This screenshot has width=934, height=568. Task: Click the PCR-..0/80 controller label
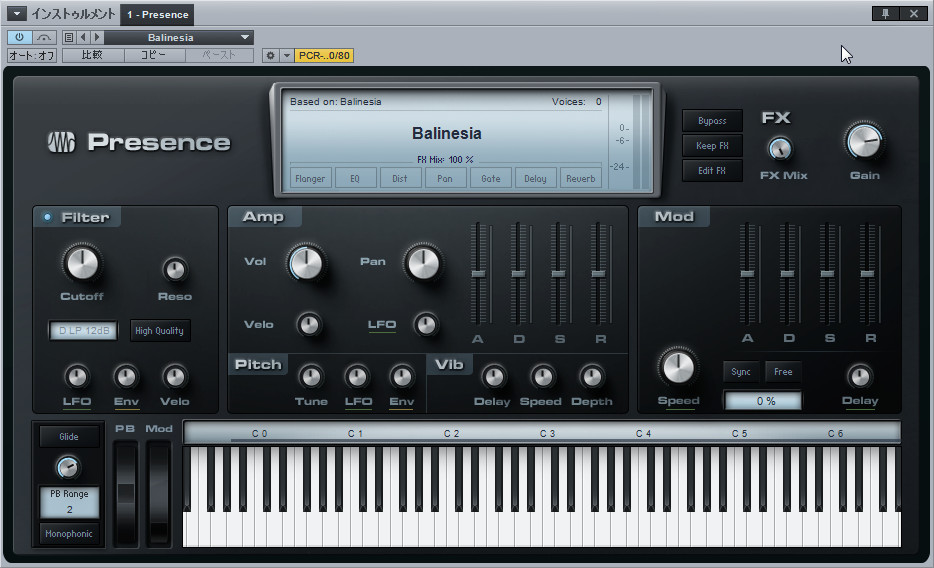click(324, 55)
